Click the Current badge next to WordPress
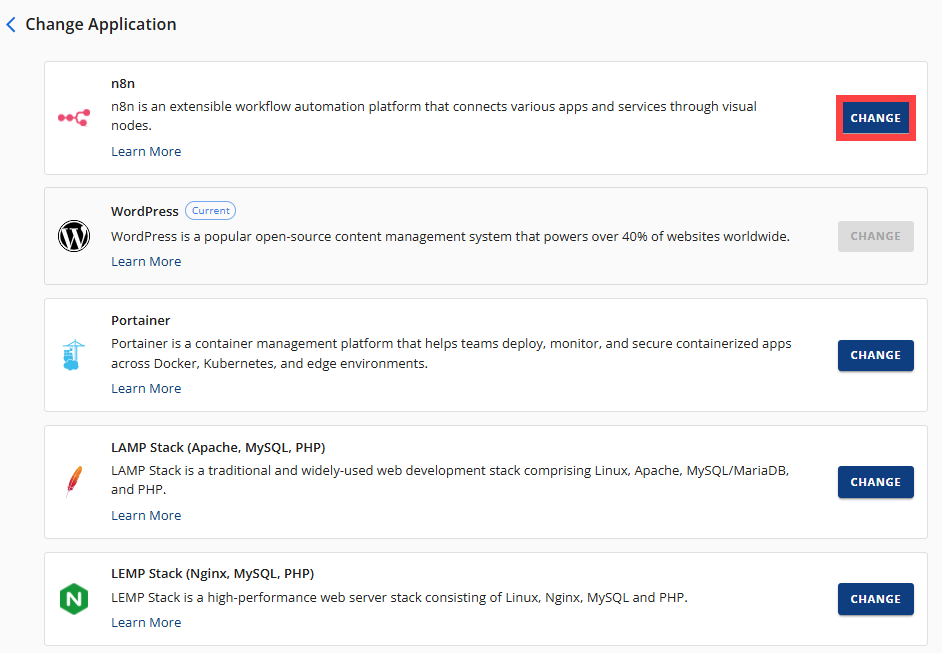This screenshot has height=653, width=942. point(210,210)
